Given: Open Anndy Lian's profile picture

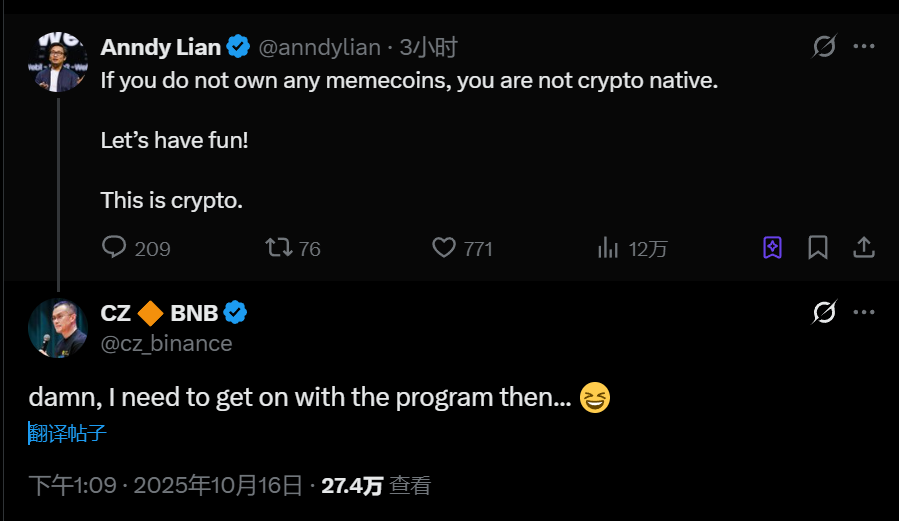Looking at the screenshot, I should 58,61.
